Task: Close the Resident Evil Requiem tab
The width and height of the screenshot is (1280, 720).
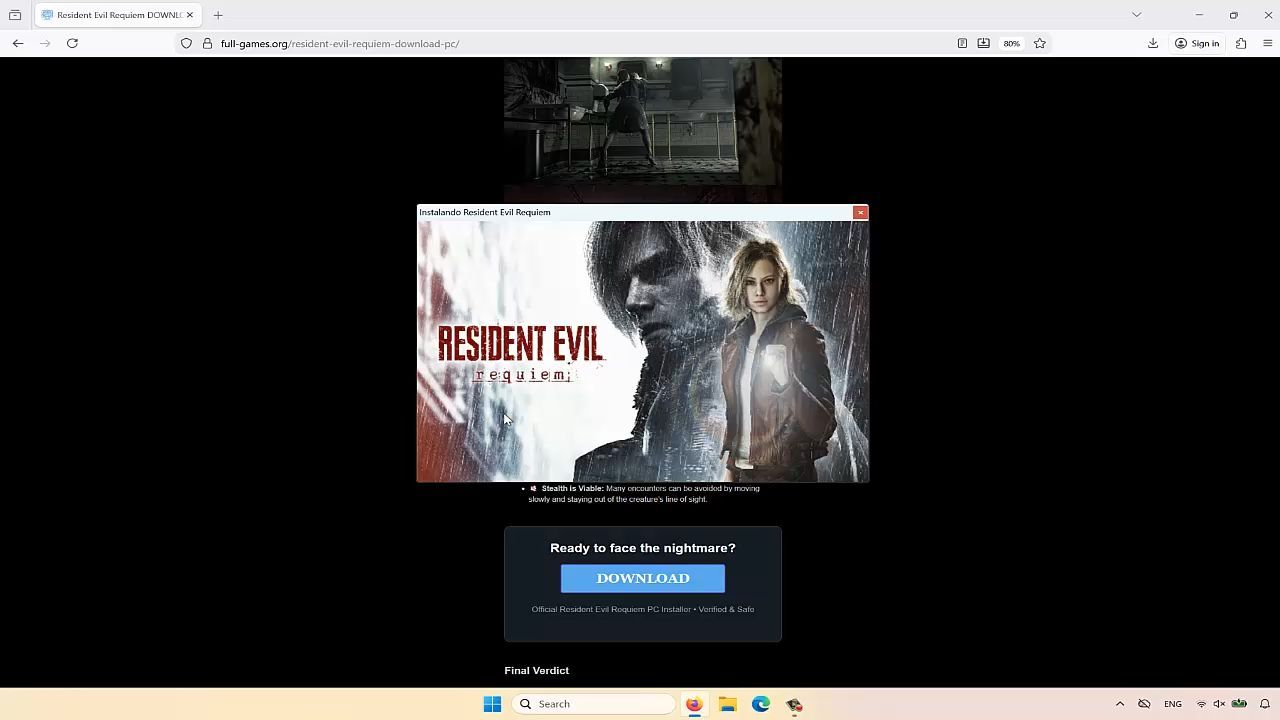Action: pyautogui.click(x=190, y=15)
